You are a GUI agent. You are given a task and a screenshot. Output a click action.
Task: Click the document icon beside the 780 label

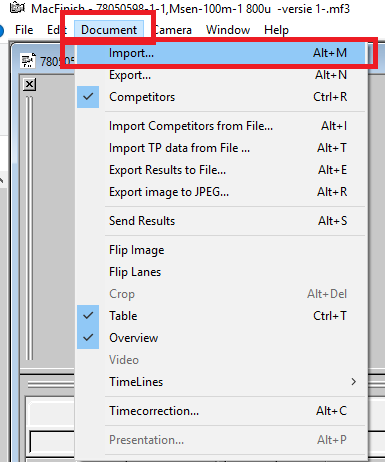[28, 60]
